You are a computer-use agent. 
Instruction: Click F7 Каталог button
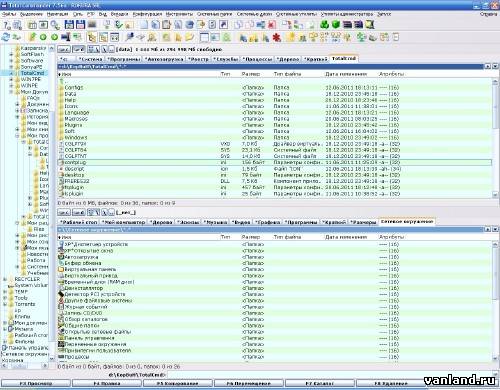coord(320,383)
